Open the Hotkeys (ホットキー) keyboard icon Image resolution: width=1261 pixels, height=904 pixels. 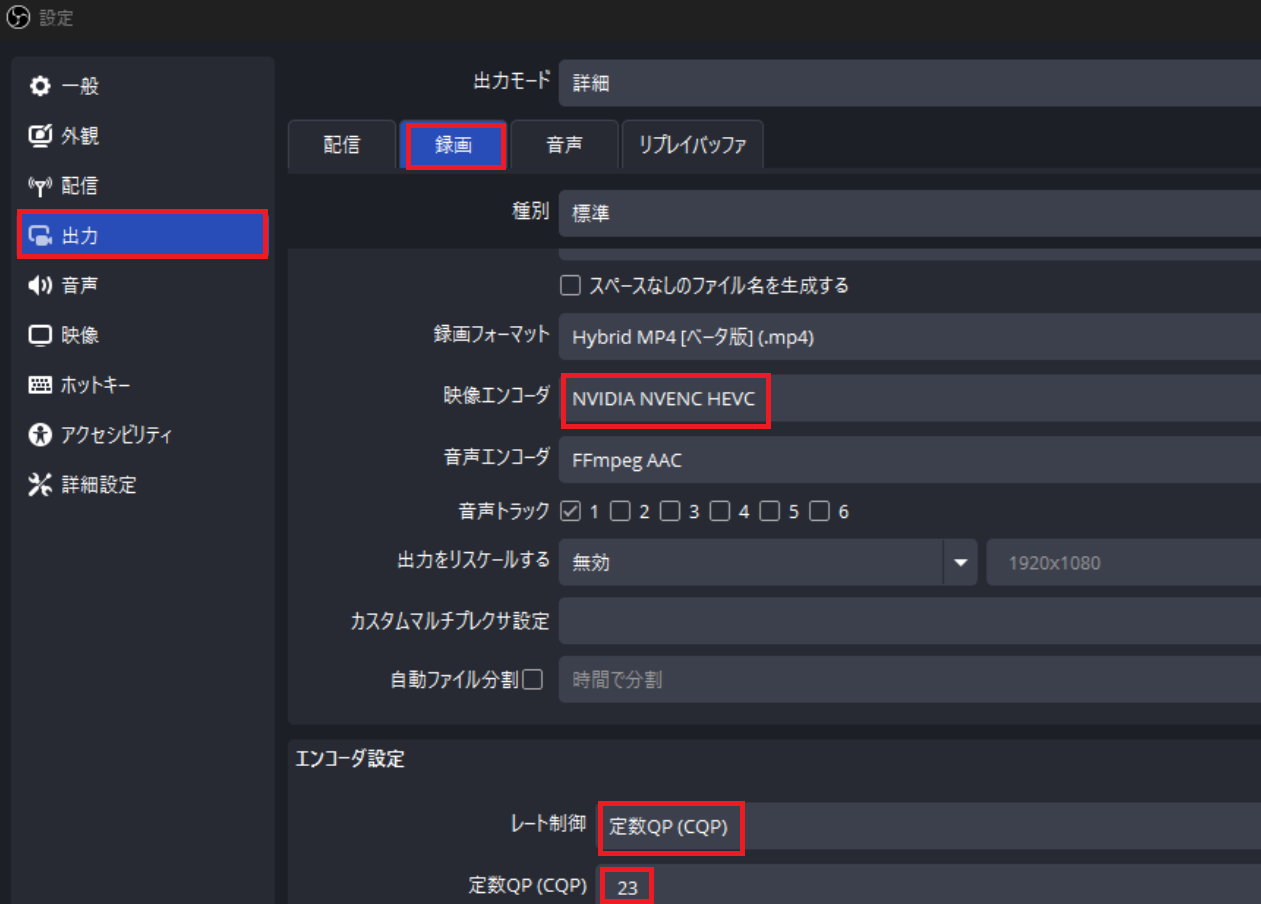point(40,386)
